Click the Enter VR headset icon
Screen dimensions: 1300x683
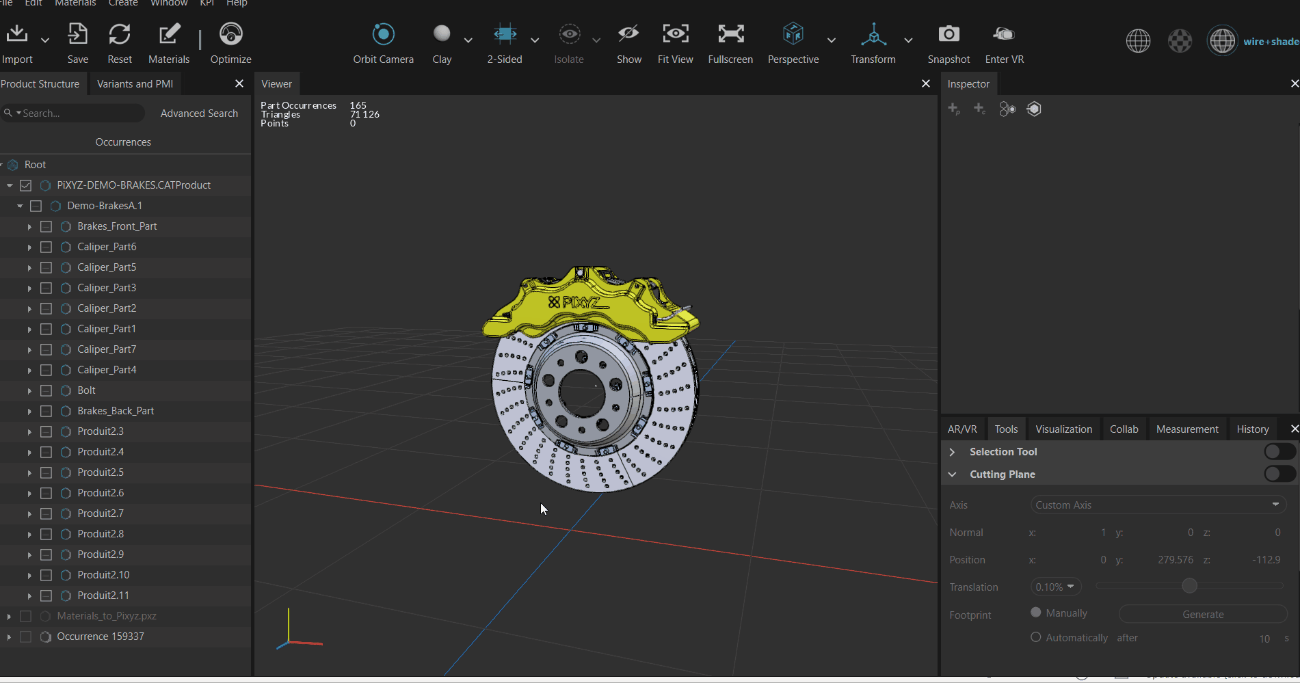pyautogui.click(x=1004, y=34)
